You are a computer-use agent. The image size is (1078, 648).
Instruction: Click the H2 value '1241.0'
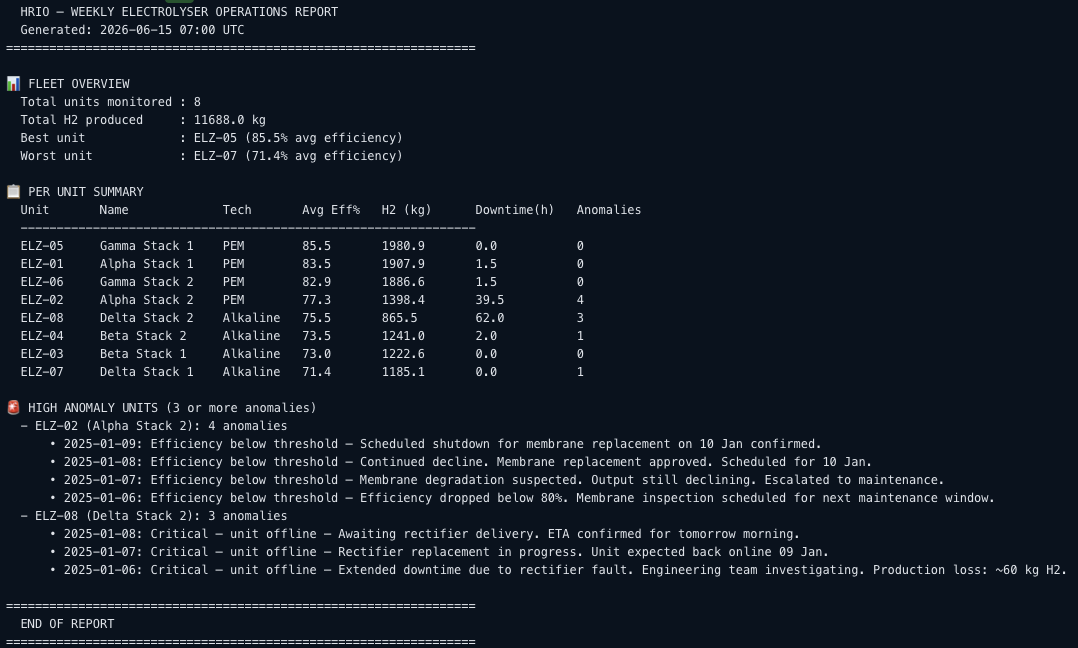click(x=403, y=335)
